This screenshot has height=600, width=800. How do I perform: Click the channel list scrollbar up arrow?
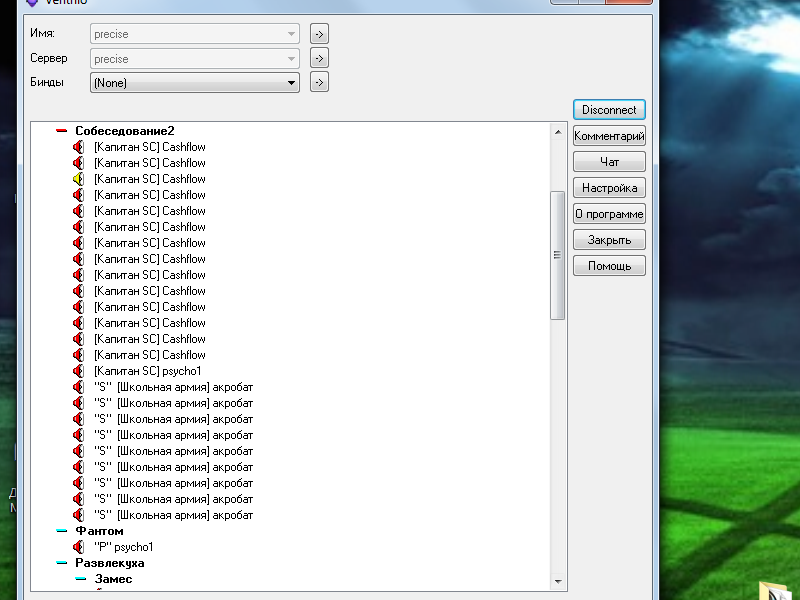pos(558,132)
